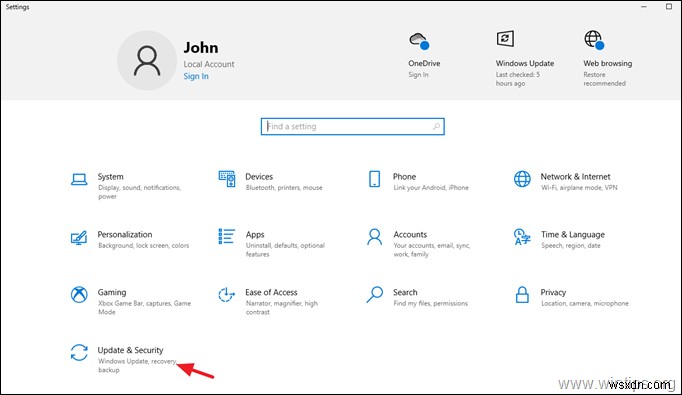Screen dimensions: 682x395
Task: Open the Apps list icon
Action: [227, 236]
